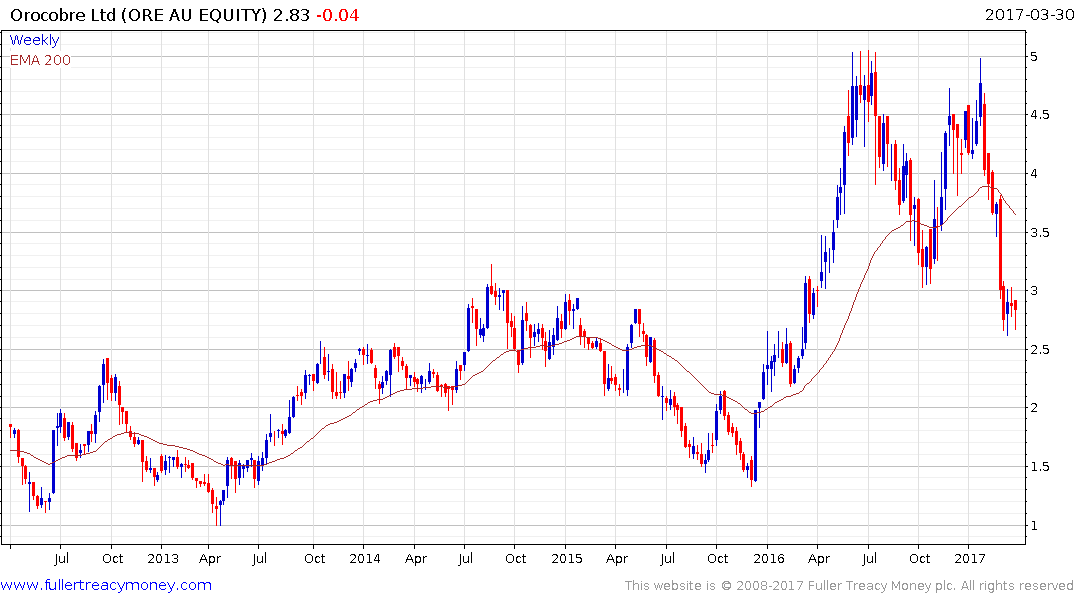
Task: Click the 2.5 price axis label
Action: point(1040,350)
